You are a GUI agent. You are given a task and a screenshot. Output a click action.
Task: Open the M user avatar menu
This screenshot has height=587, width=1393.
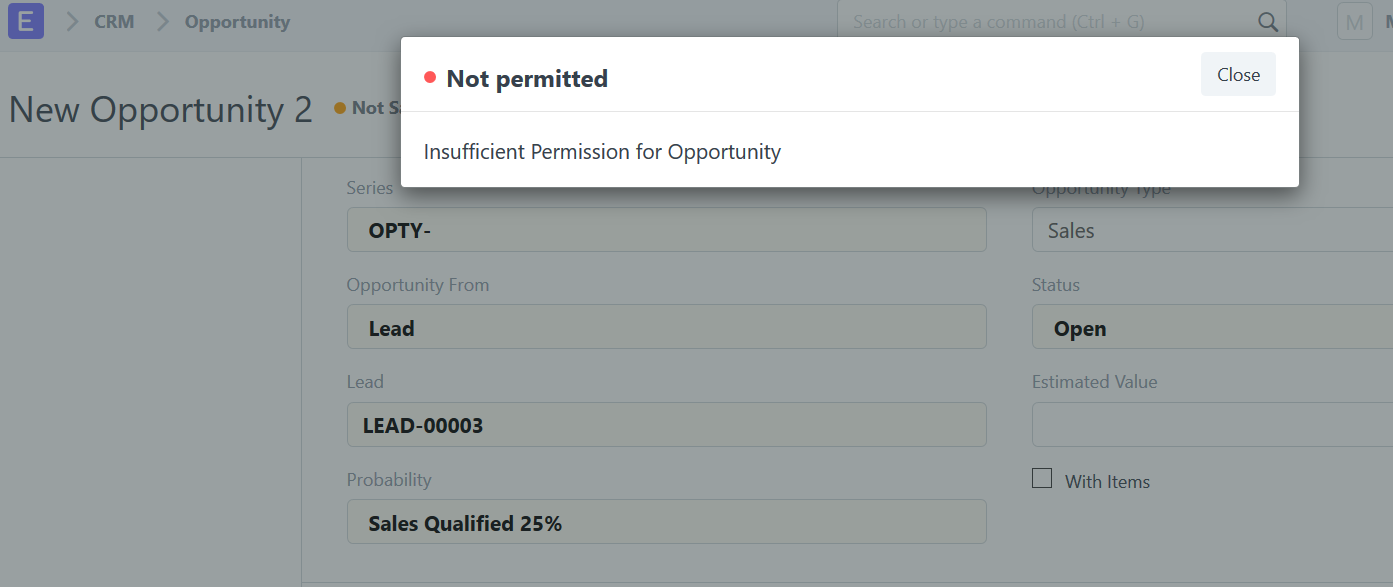1355,21
